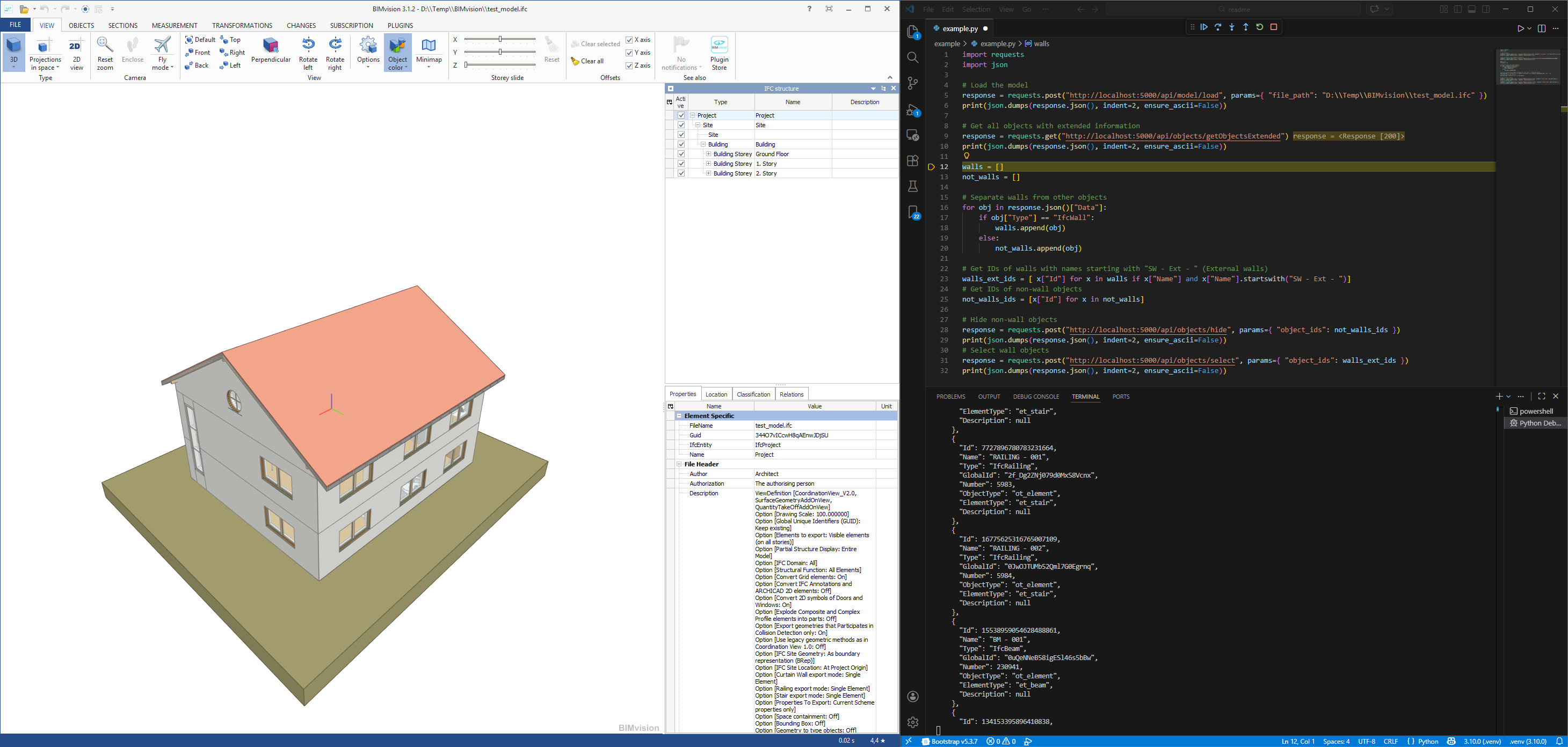Expand the 1. Story building storey
Image resolution: width=1568 pixels, height=747 pixels.
pos(708,164)
